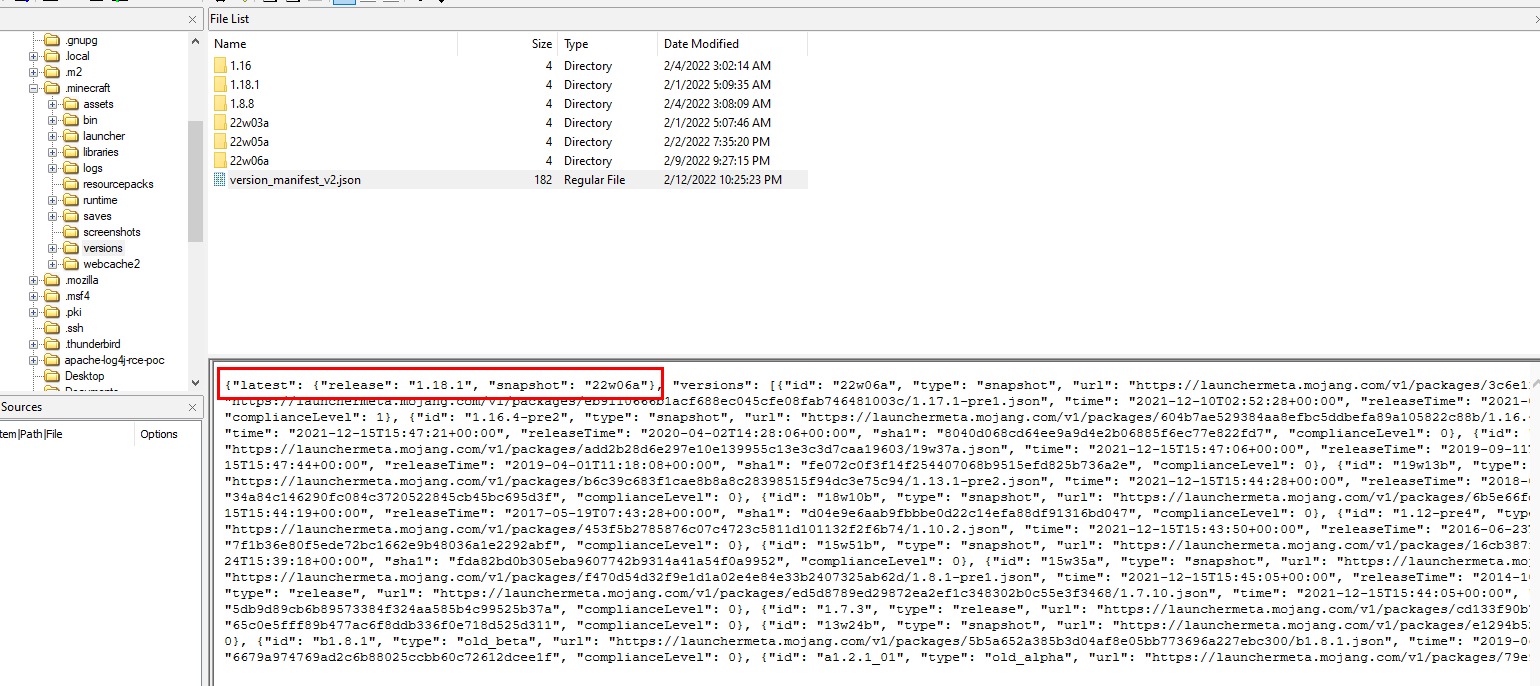Click the .minecraft folder icon in the tree
Viewport: 1540px width, 686px height.
tap(52, 88)
